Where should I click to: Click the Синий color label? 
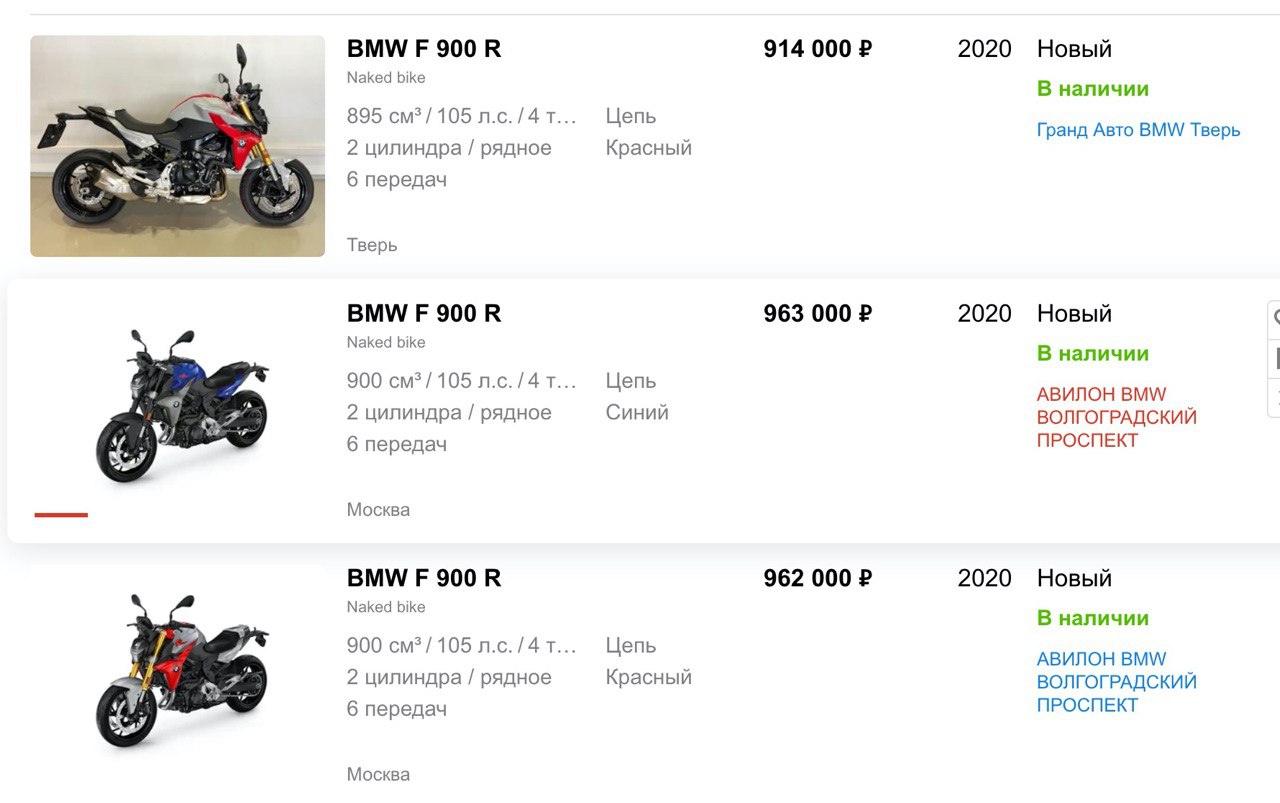pos(637,412)
